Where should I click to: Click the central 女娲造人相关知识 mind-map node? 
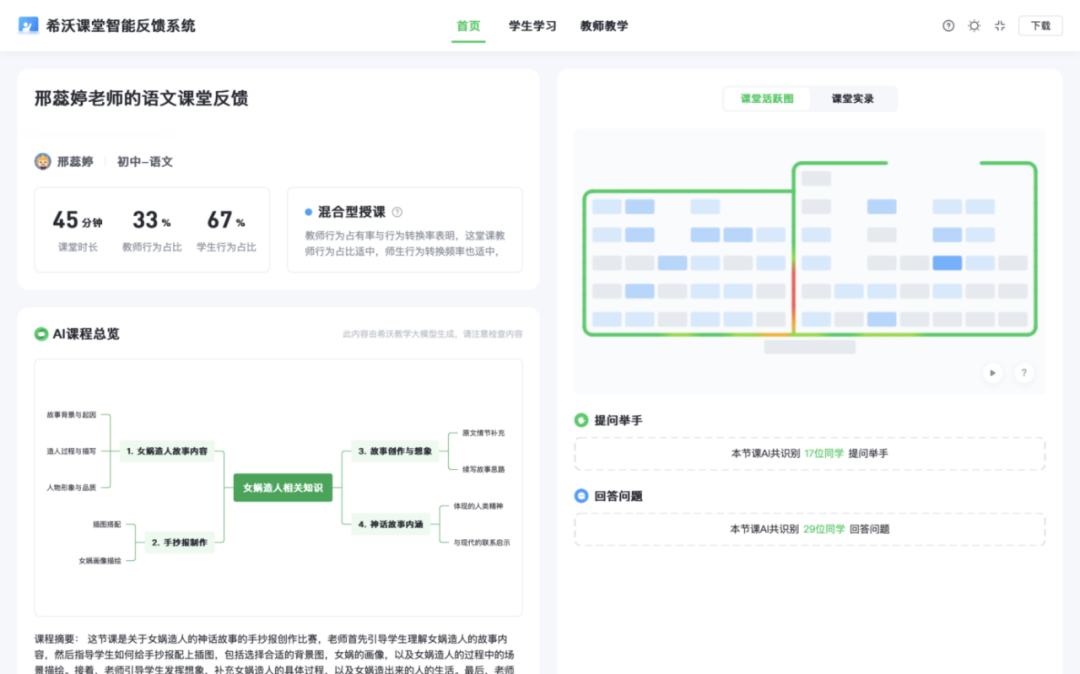click(x=282, y=488)
